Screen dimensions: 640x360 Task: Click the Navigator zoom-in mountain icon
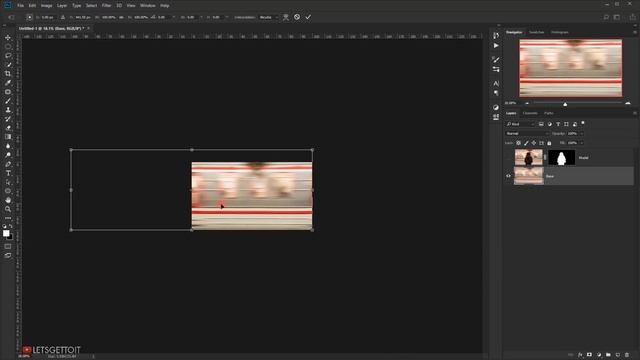pos(628,103)
